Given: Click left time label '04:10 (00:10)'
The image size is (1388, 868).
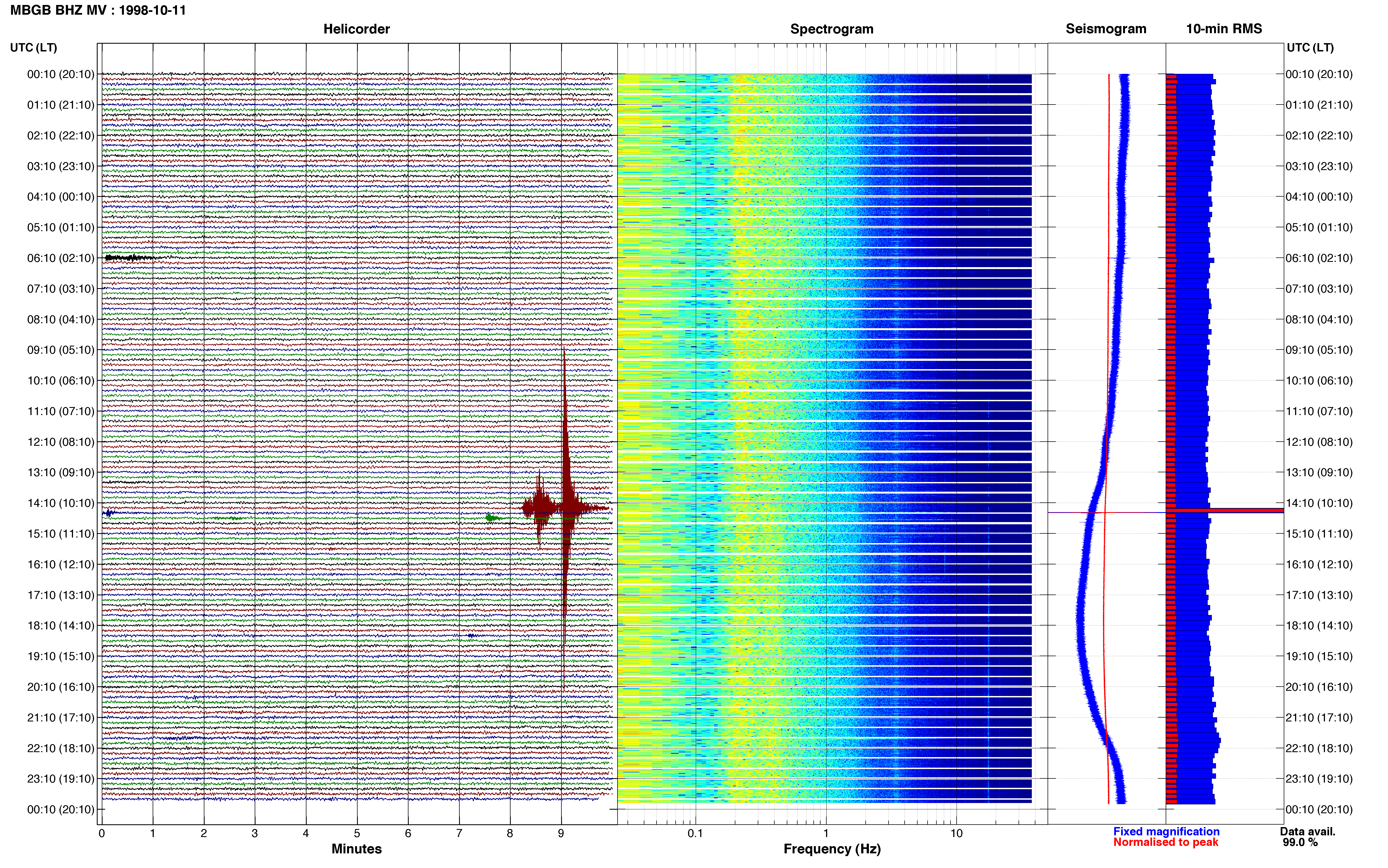Looking at the screenshot, I should click(61, 197).
